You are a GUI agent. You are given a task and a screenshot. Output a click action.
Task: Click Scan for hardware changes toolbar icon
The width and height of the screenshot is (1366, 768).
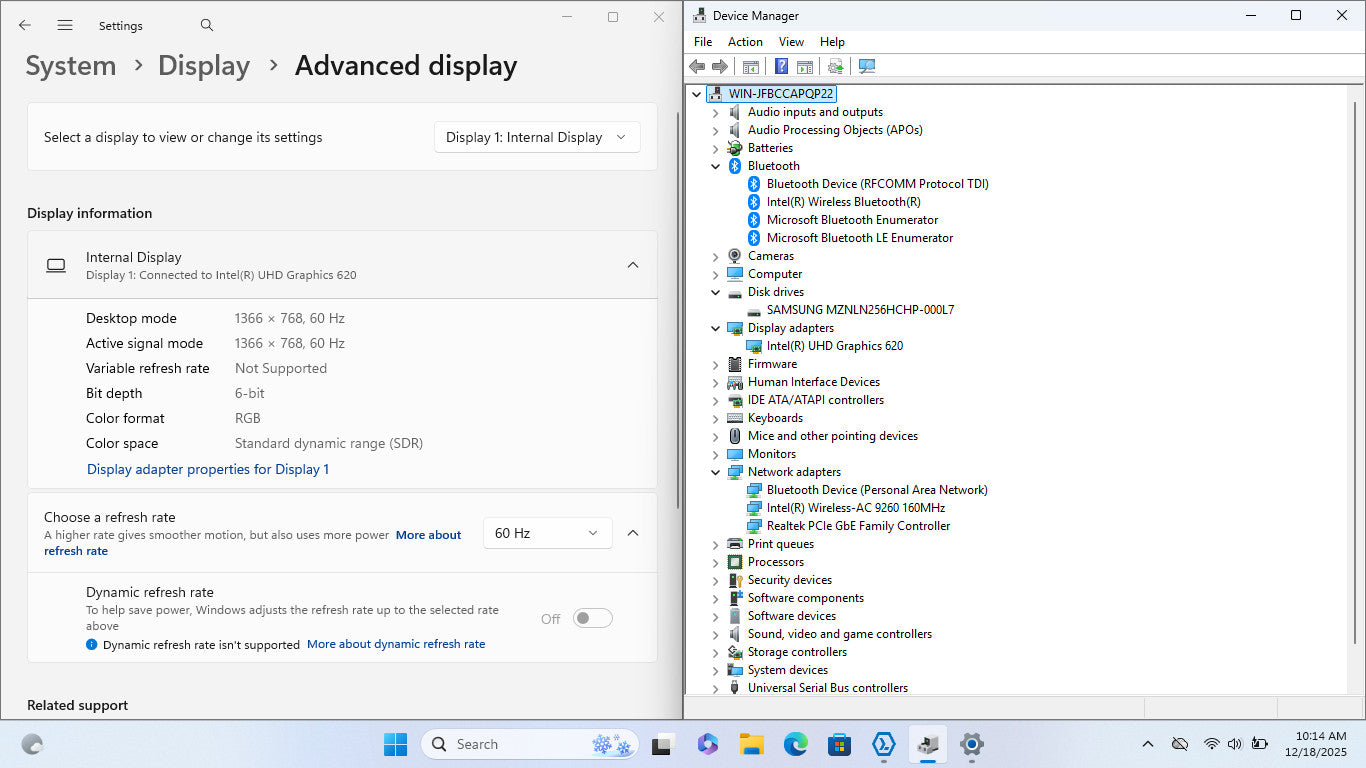coord(867,66)
